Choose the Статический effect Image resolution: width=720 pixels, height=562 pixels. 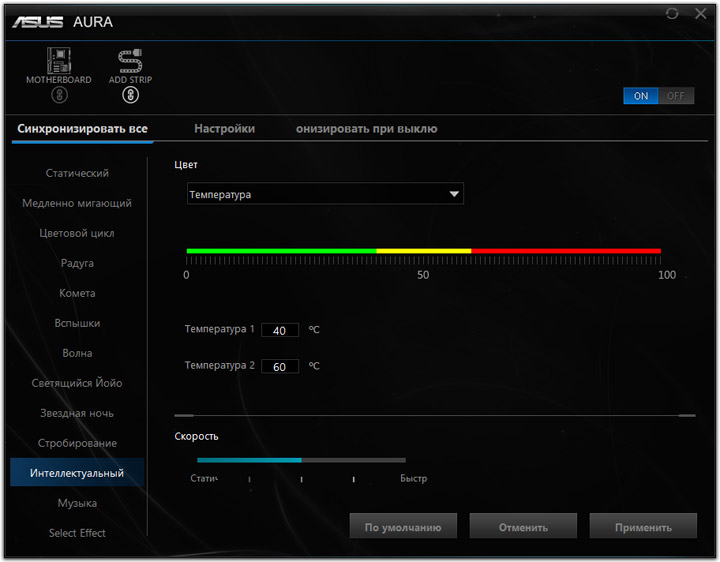coord(77,173)
